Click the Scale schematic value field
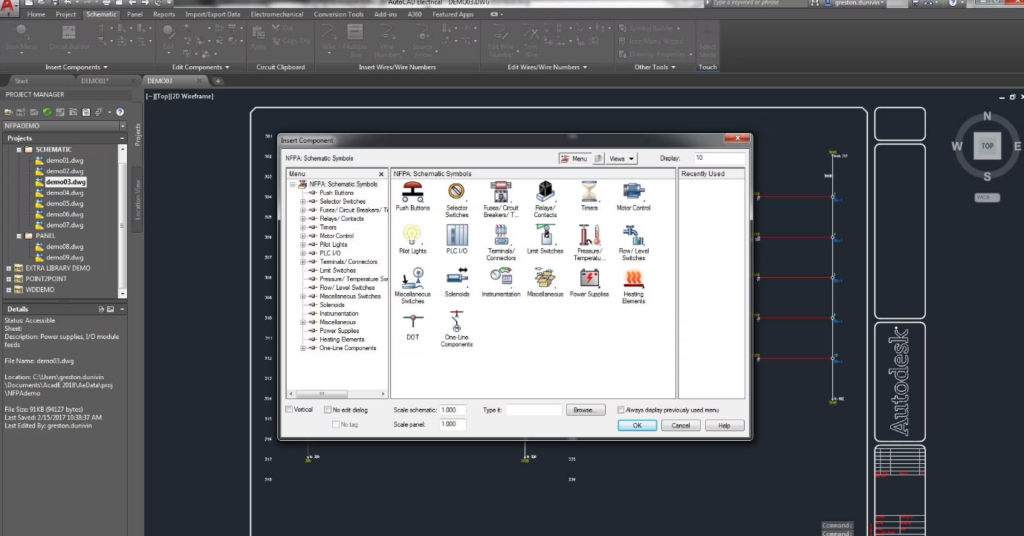This screenshot has height=536, width=1024. click(453, 410)
